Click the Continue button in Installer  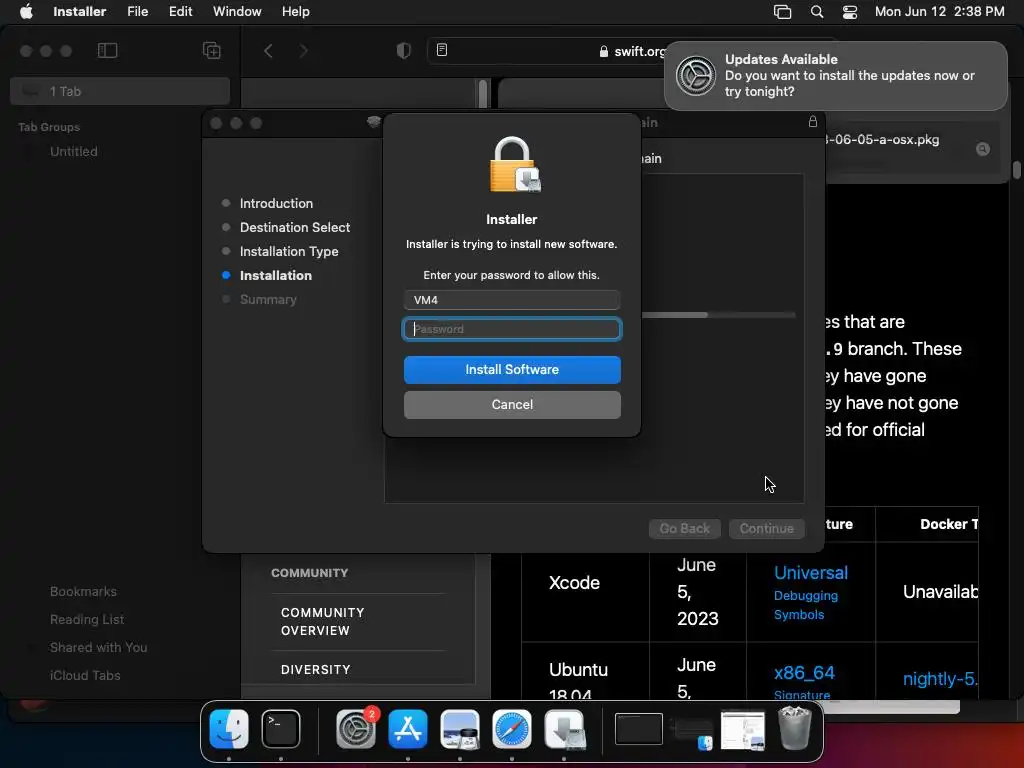(767, 528)
